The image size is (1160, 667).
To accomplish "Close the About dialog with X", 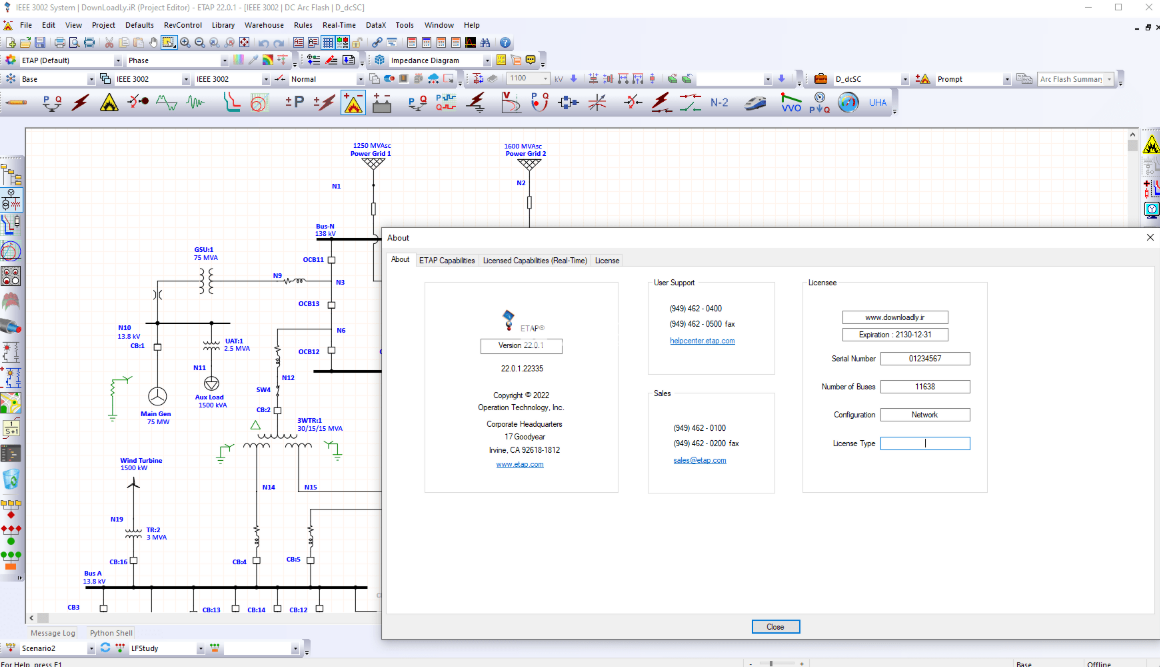I will [x=1150, y=237].
